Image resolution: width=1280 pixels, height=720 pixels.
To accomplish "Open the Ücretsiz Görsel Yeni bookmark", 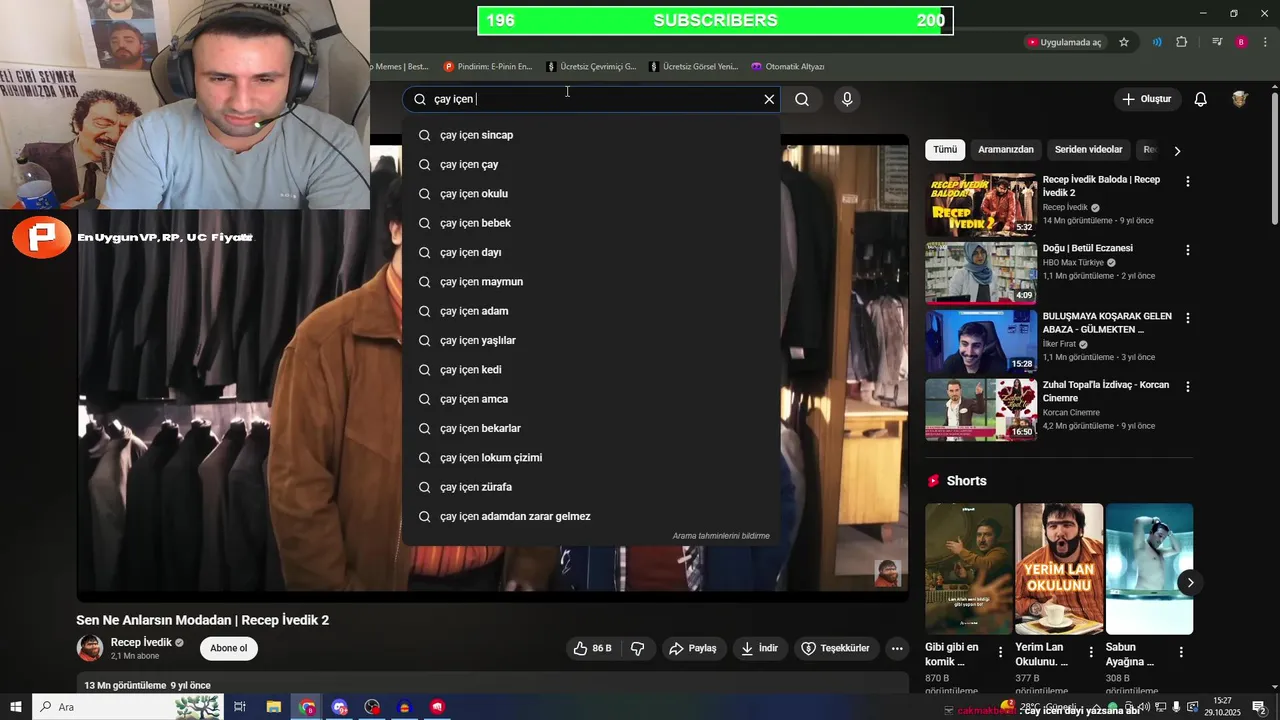I will pyautogui.click(x=693, y=67).
